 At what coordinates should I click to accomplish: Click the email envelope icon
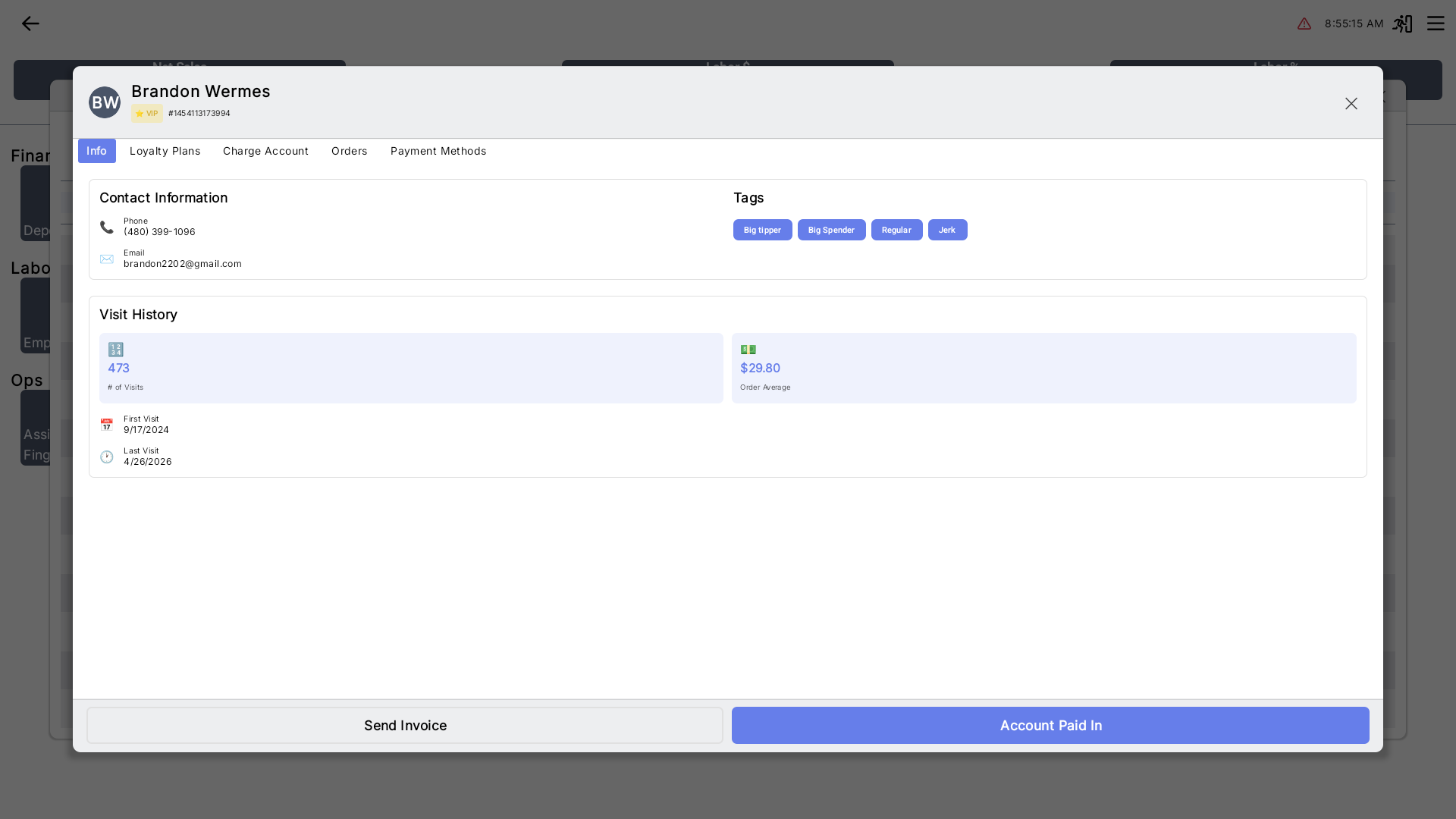(107, 259)
